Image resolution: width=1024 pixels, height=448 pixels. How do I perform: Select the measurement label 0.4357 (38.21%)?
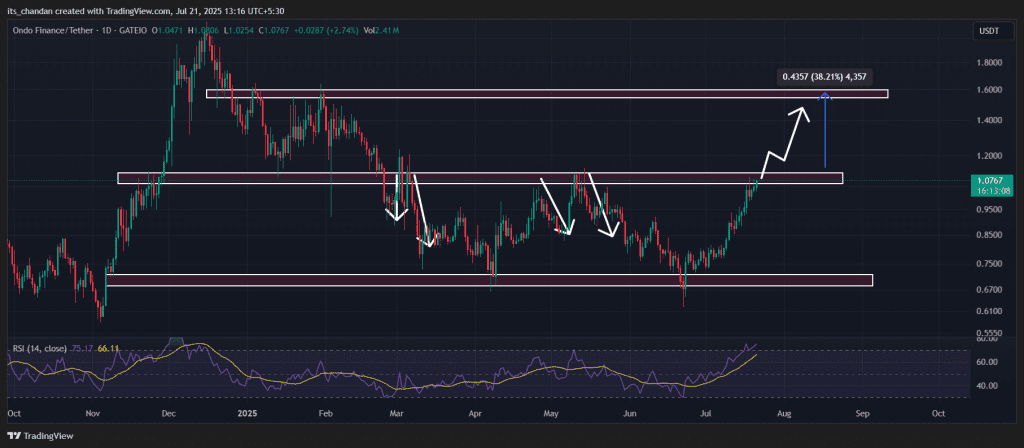[824, 77]
